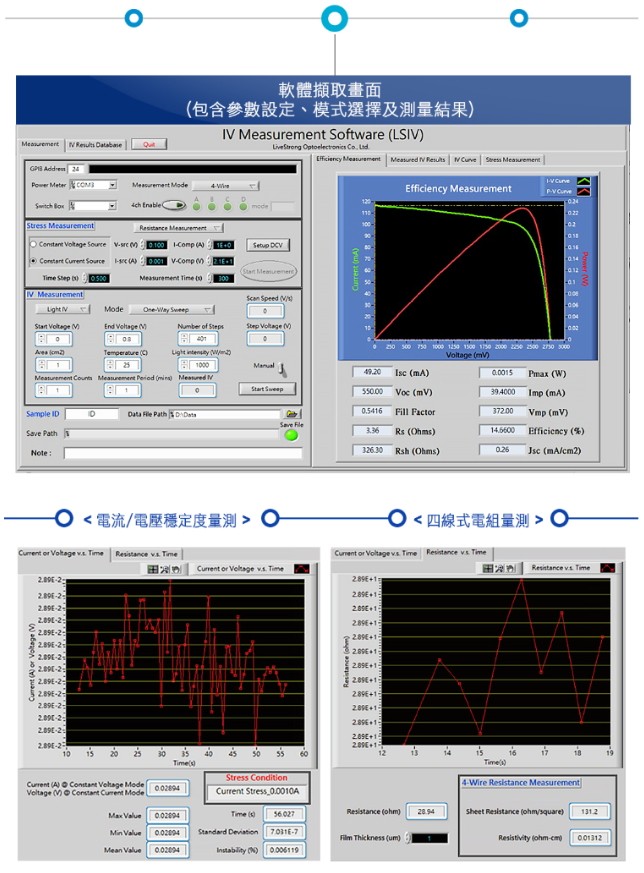Viewport: 644px width, 873px height.
Task: Click plot legend icon beside 'Resistance v.s. Time' label
Action: [x=608, y=568]
